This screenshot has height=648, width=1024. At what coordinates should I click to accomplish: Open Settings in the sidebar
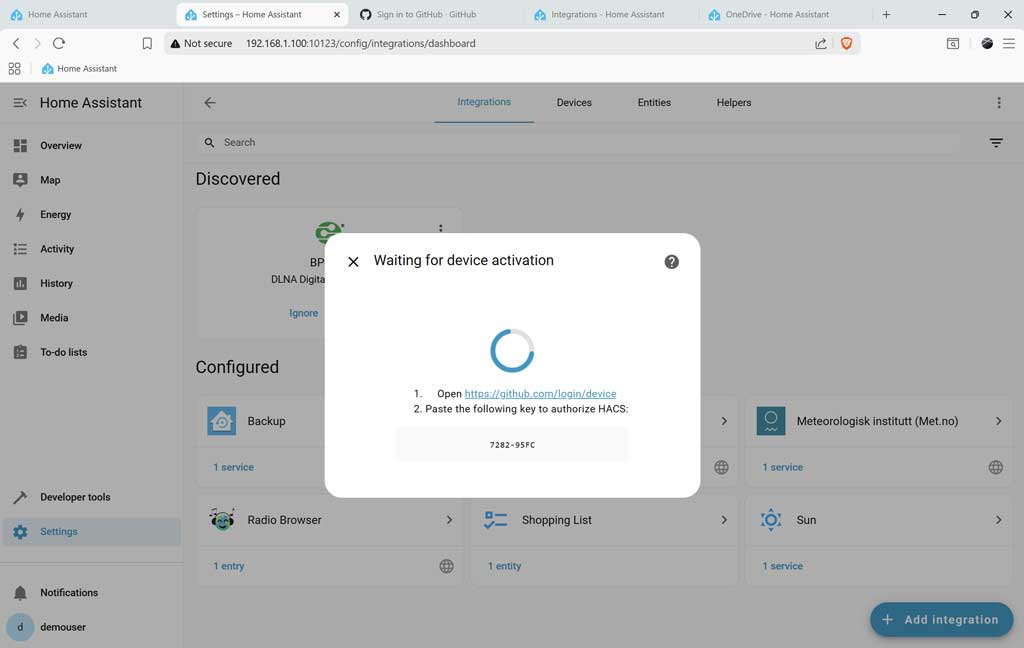click(x=91, y=532)
